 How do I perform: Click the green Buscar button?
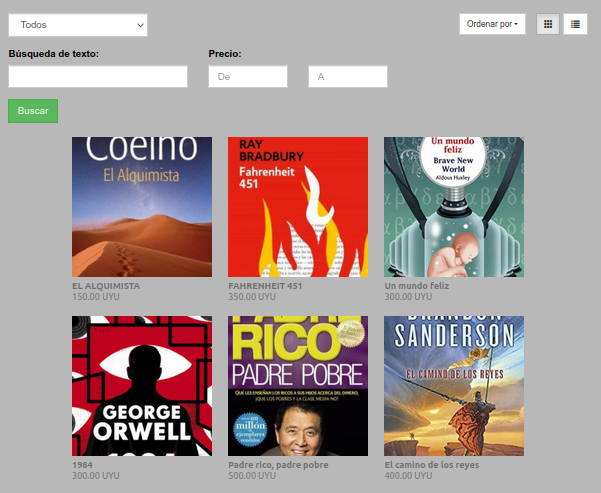click(33, 111)
